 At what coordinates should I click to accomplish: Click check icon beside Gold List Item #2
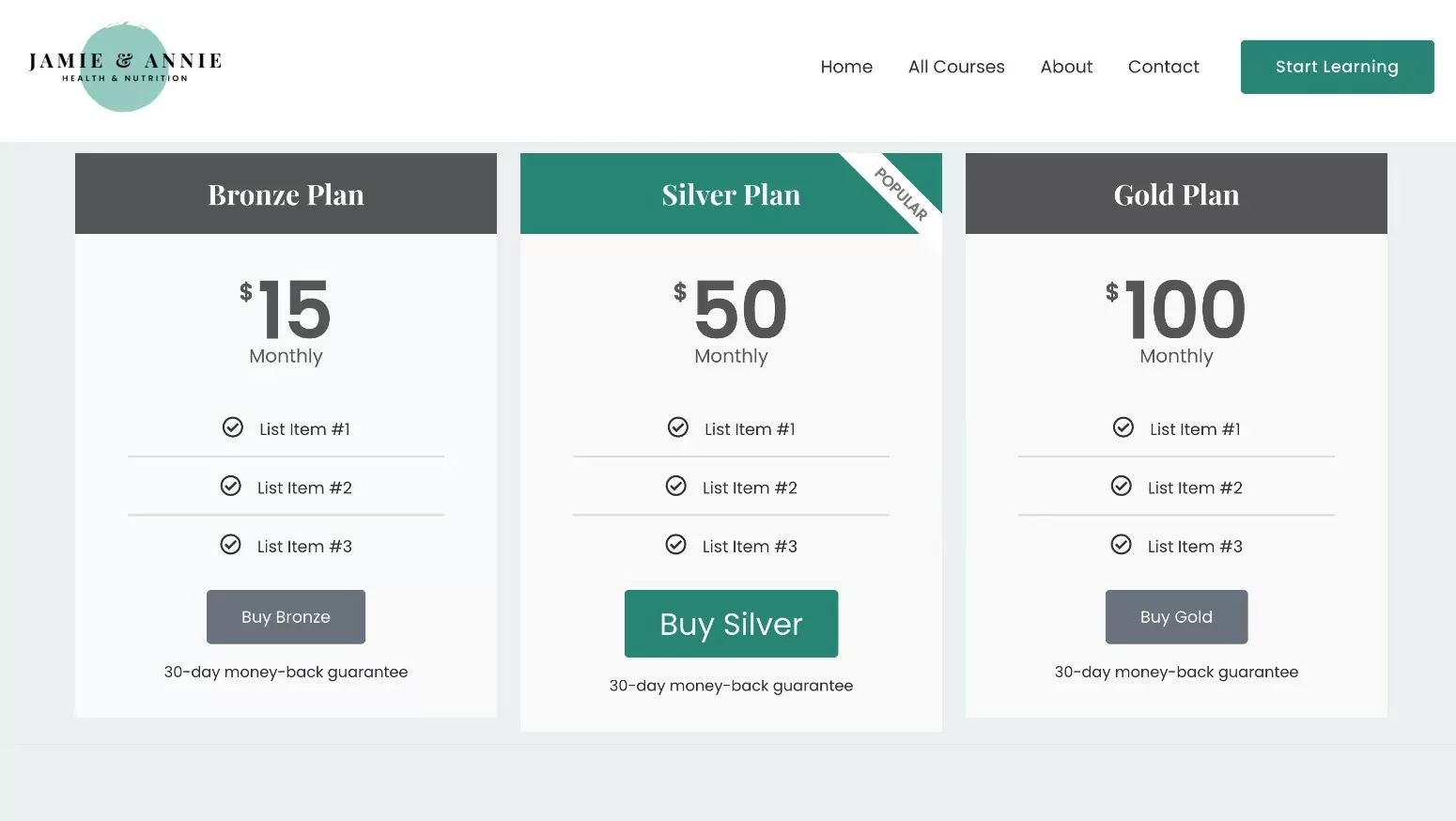[1122, 486]
